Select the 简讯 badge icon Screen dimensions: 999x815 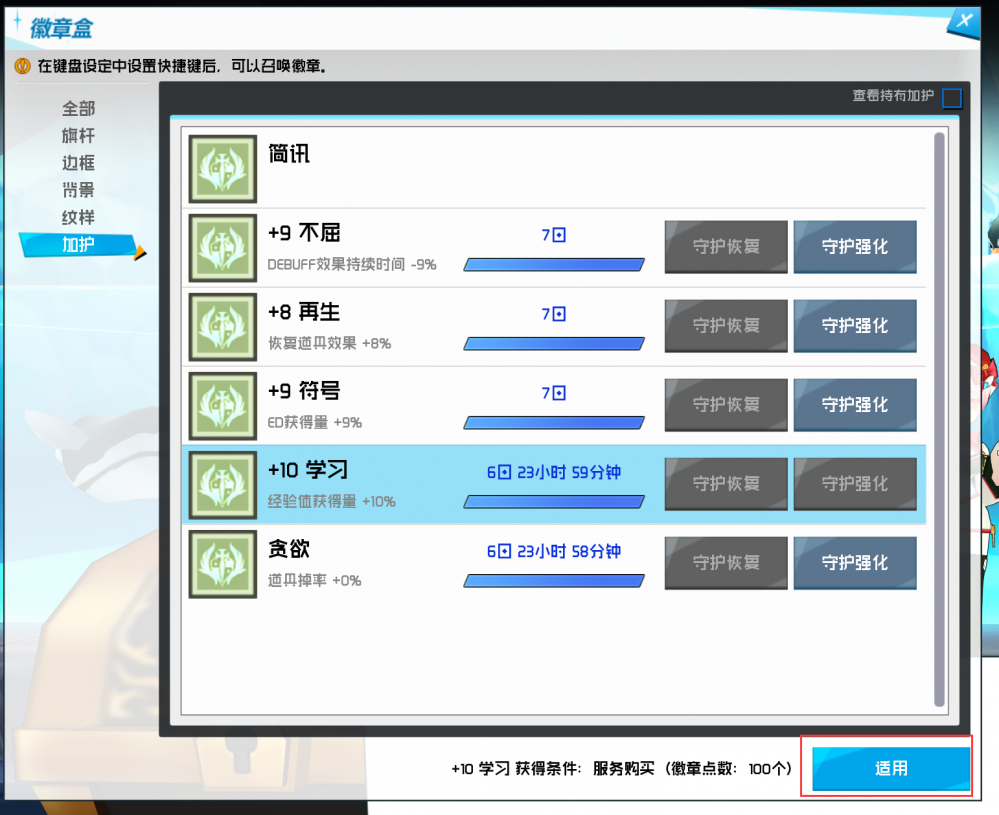point(221,168)
